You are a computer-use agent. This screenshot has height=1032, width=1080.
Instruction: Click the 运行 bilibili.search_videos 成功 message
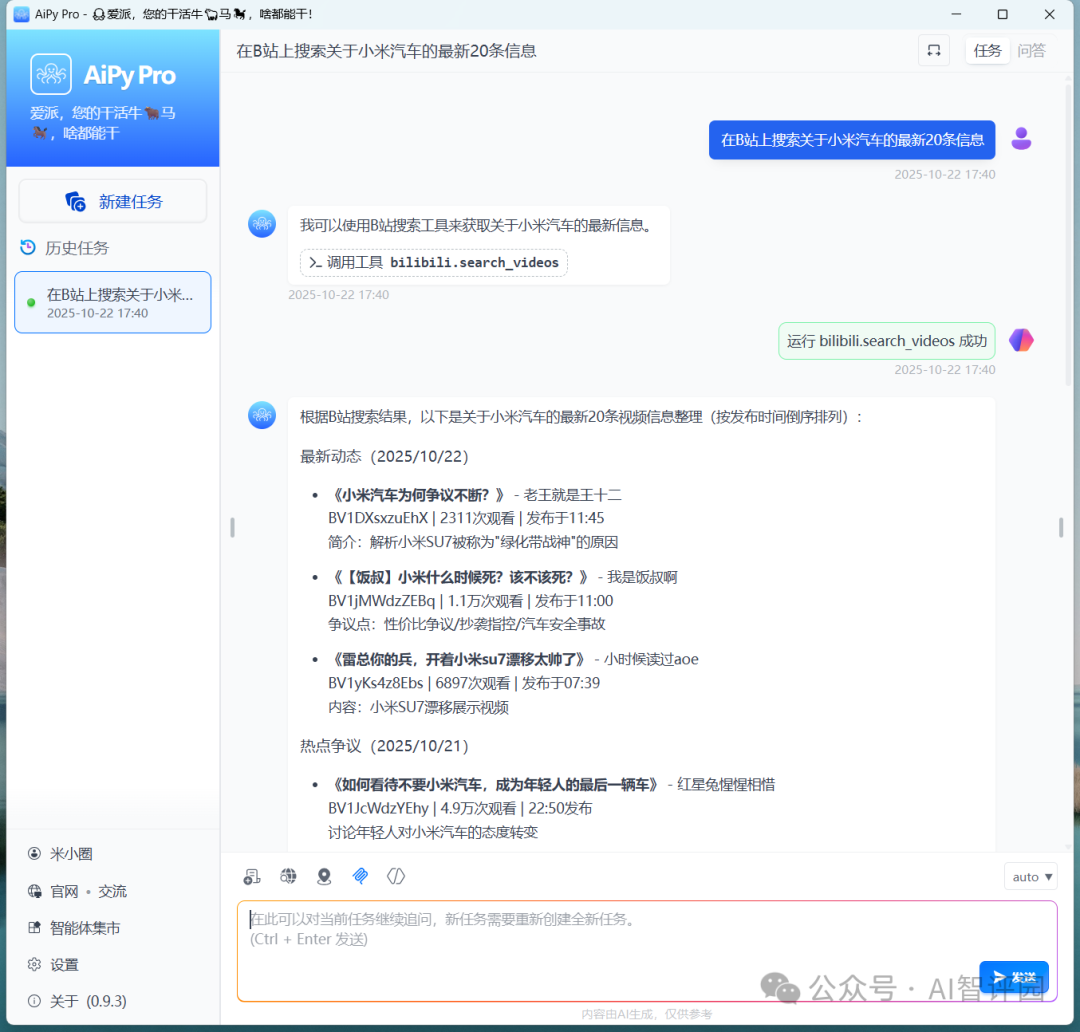(886, 341)
